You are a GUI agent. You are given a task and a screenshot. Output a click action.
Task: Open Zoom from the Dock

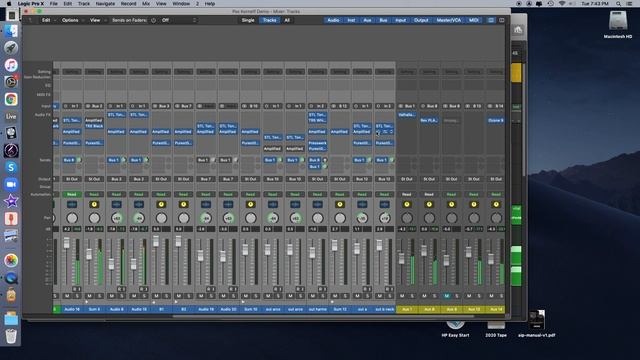click(x=11, y=184)
